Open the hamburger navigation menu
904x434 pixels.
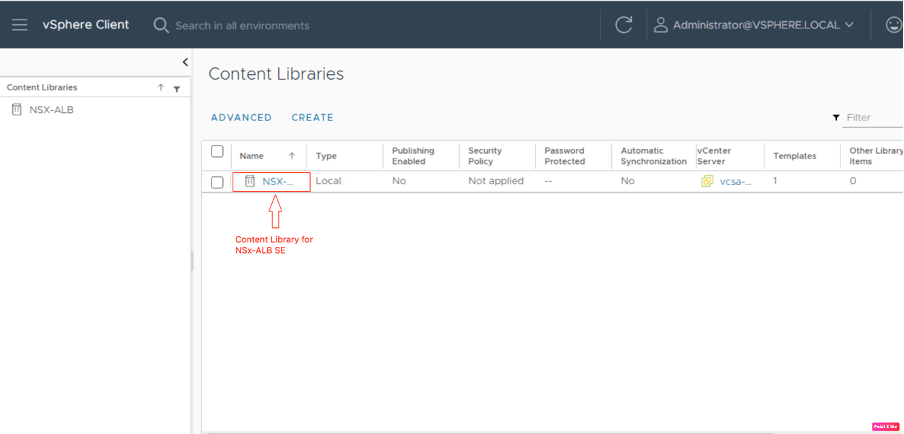(19, 24)
